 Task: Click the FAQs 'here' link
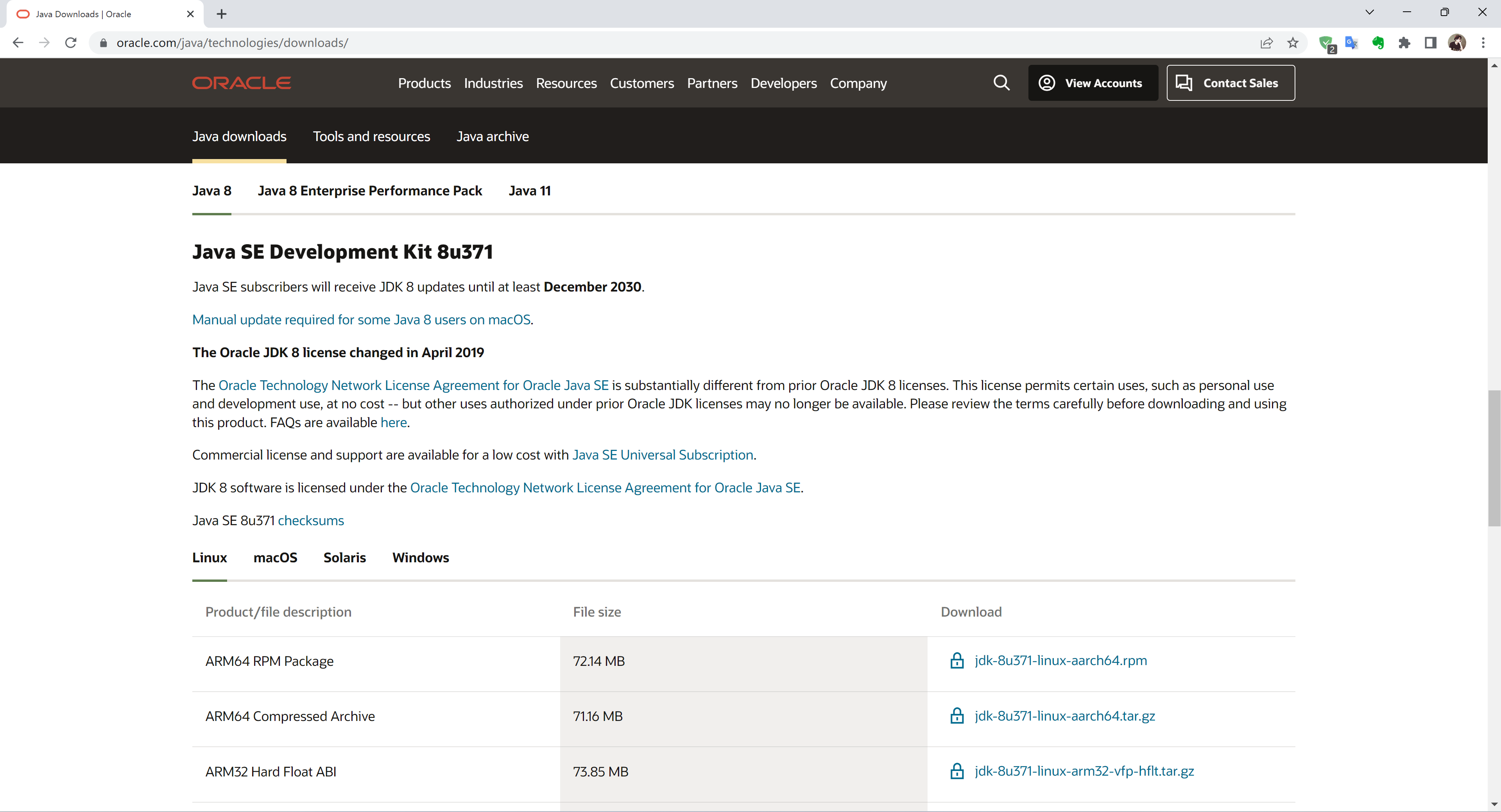(x=393, y=423)
